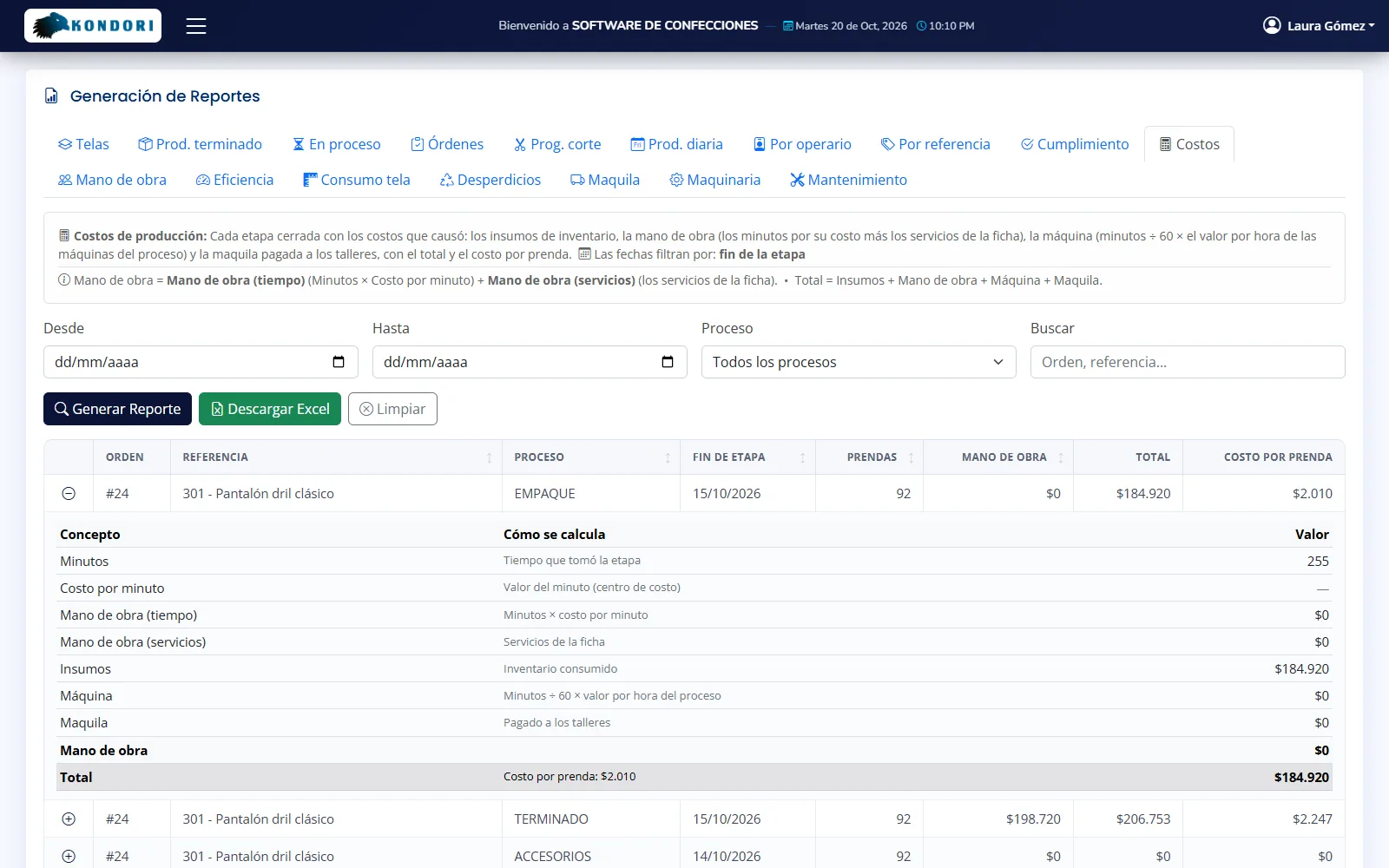
Task: Go to the Desperdicios tab
Action: (x=490, y=180)
